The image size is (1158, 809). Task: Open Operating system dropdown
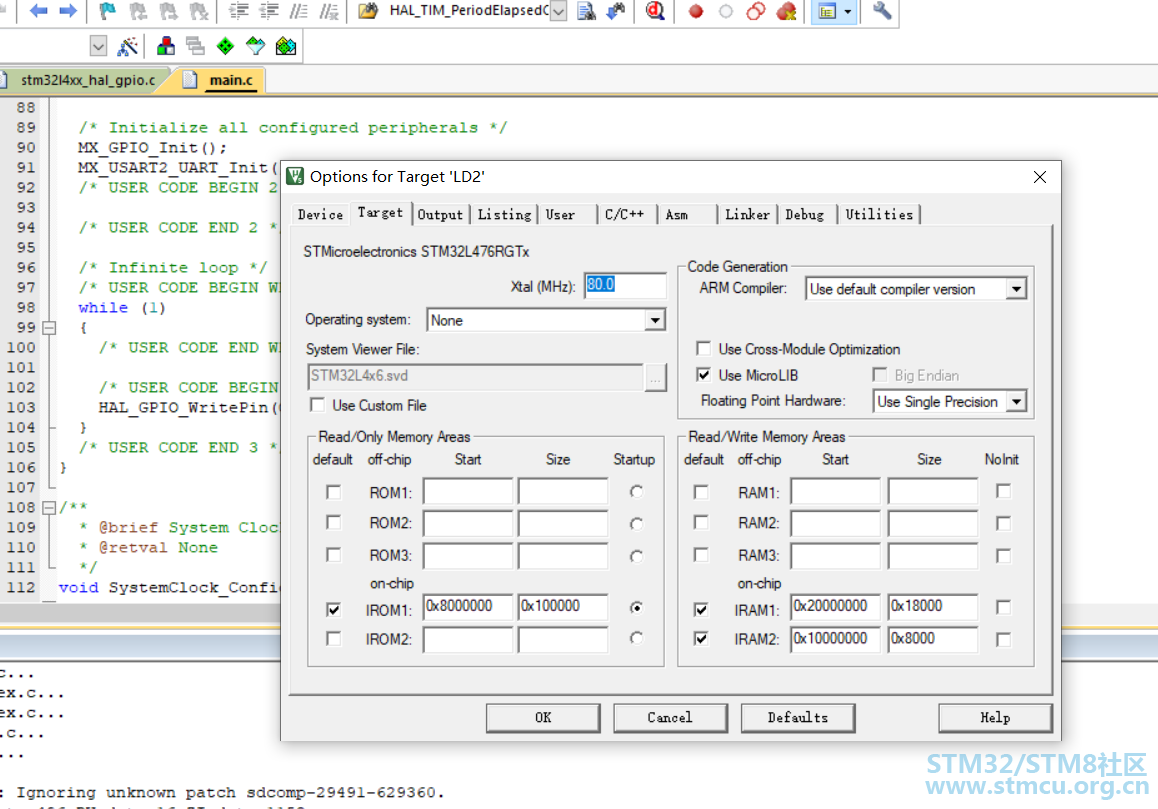[x=654, y=320]
